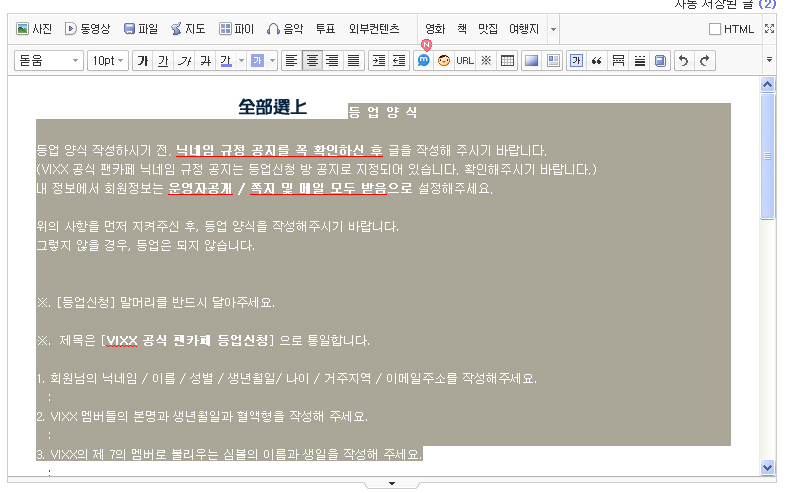790x493 pixels.
Task: Click the 등 업 양 식 title text
Action: pos(383,112)
